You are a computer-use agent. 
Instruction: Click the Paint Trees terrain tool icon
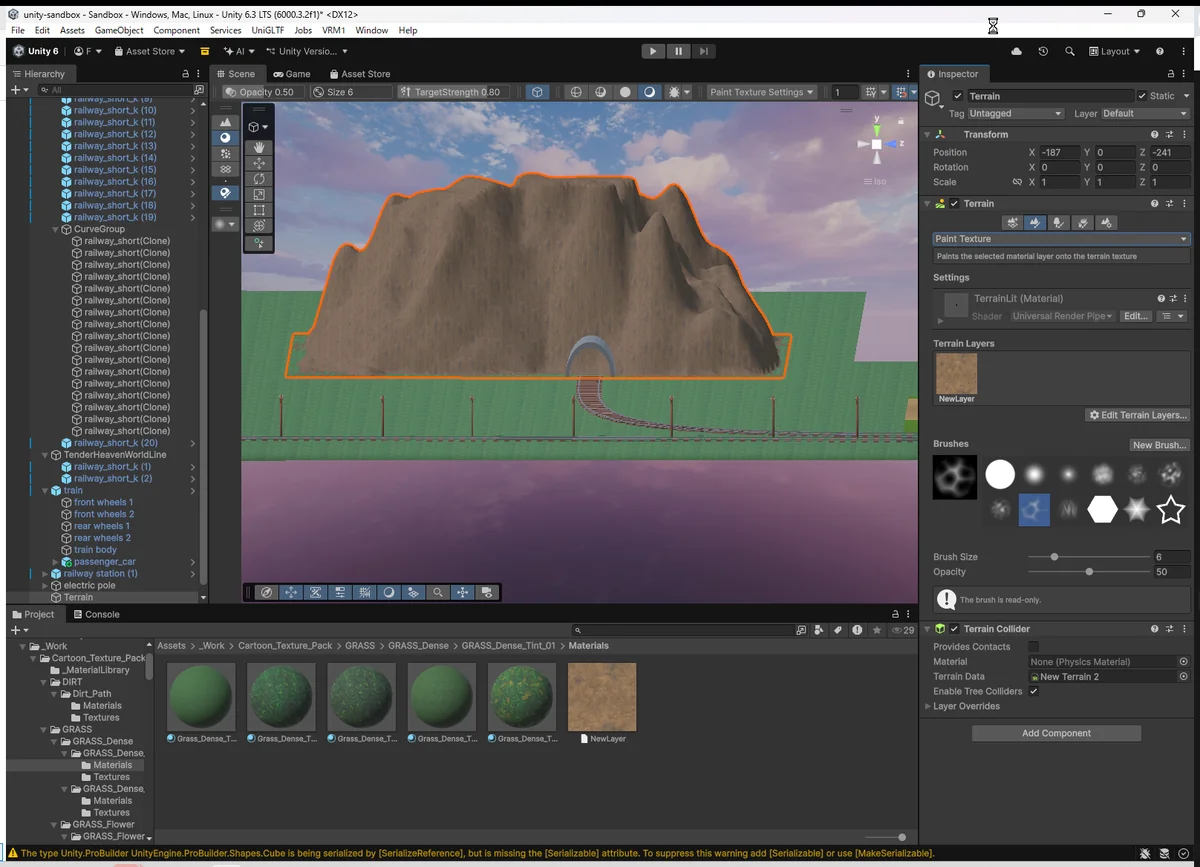tap(1059, 223)
